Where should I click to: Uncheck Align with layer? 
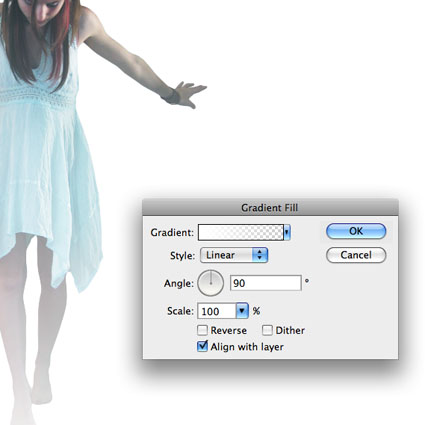coord(202,346)
